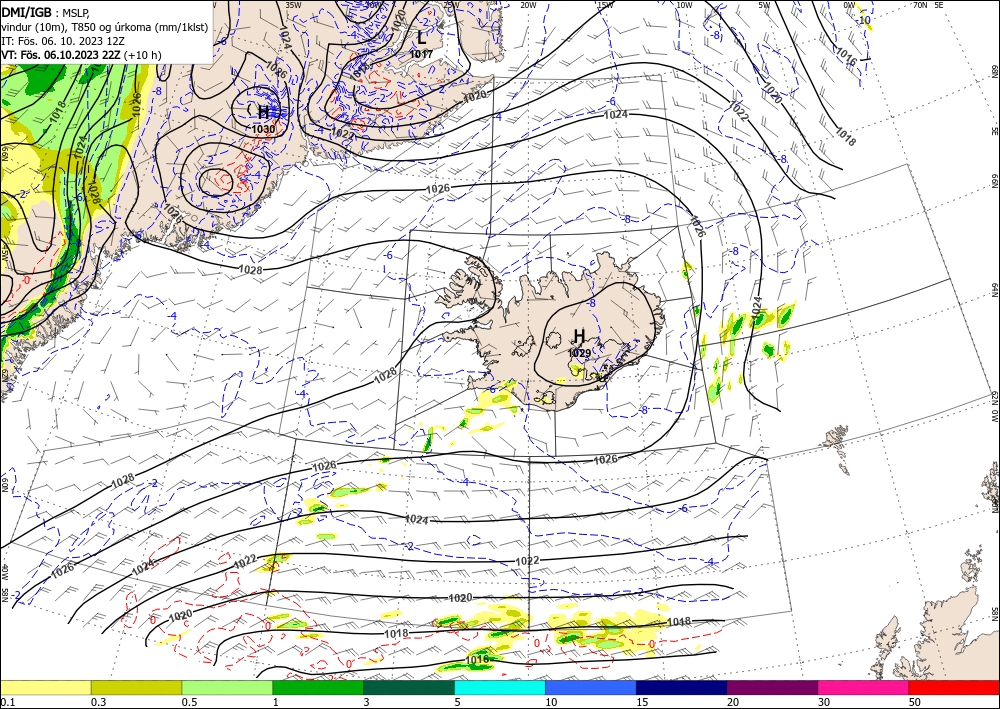This screenshot has width=1000, height=709.
Task: Click the '64N' latitude label
Action: 995,289
